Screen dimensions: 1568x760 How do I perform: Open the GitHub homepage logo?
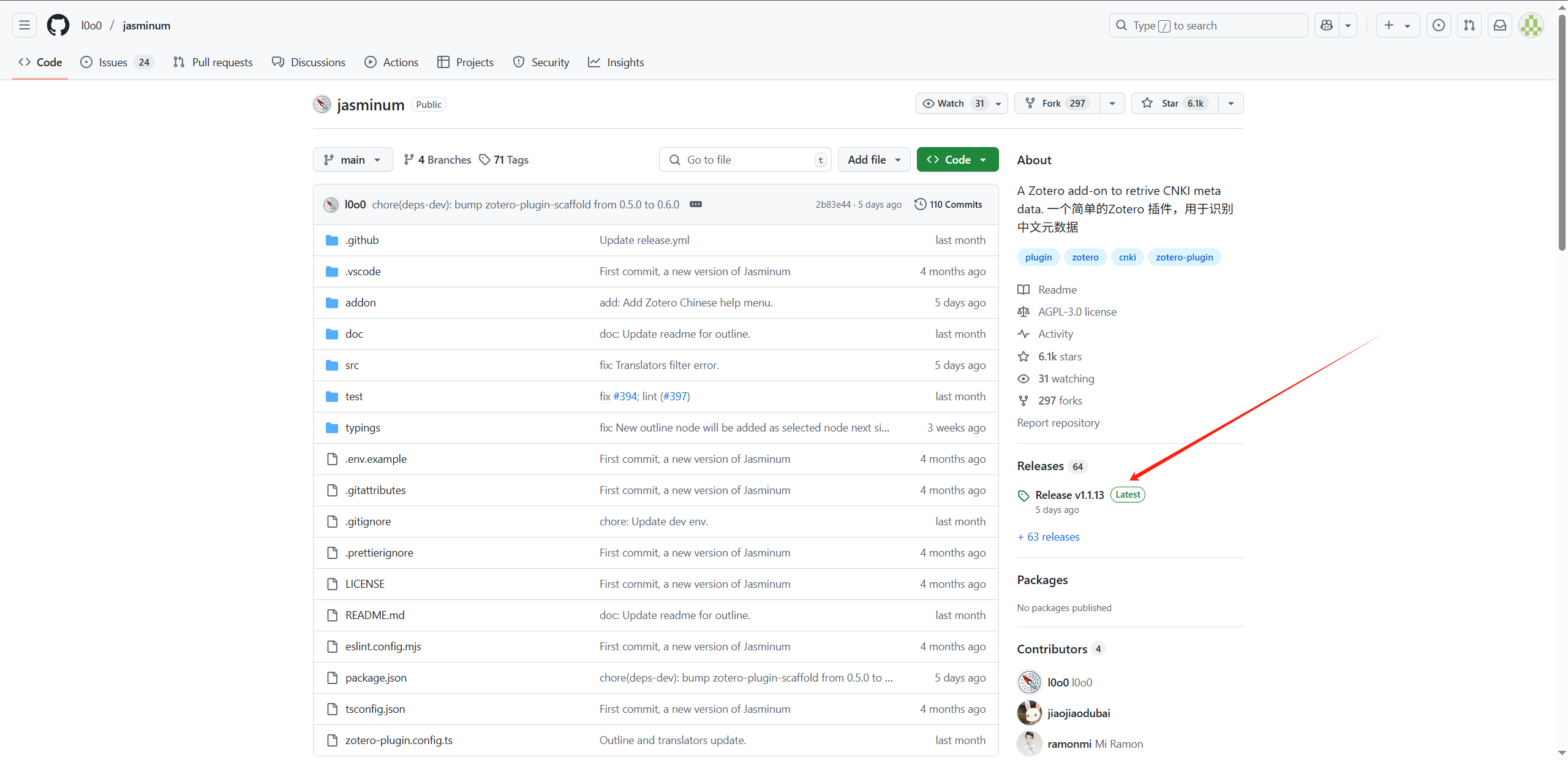pos(58,25)
